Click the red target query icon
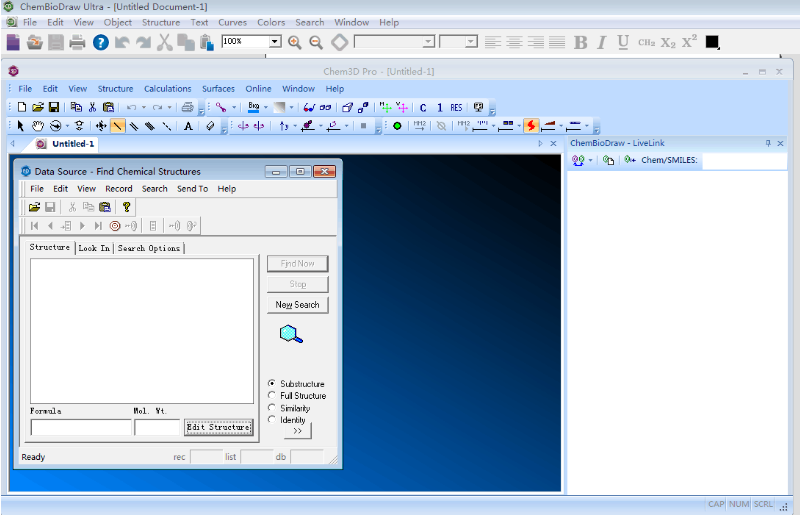 pyautogui.click(x=115, y=226)
